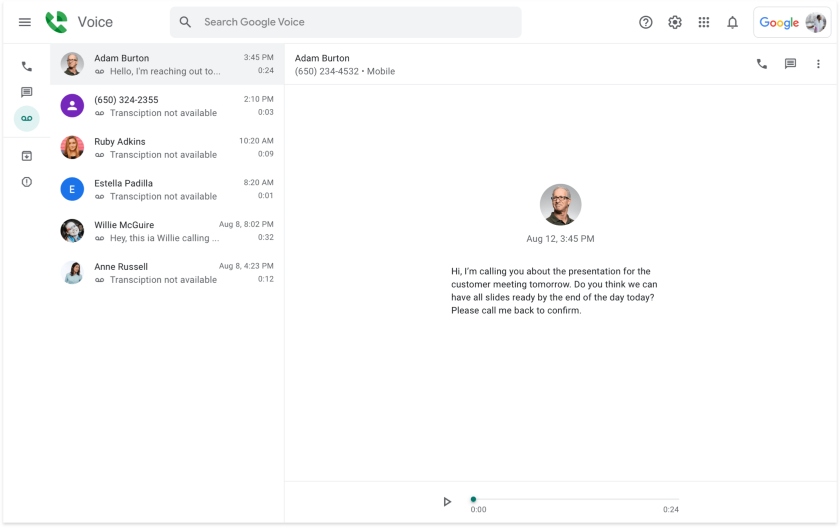
Task: Click the Aug 8, 4:23 PM timestamp
Action: click(246, 266)
